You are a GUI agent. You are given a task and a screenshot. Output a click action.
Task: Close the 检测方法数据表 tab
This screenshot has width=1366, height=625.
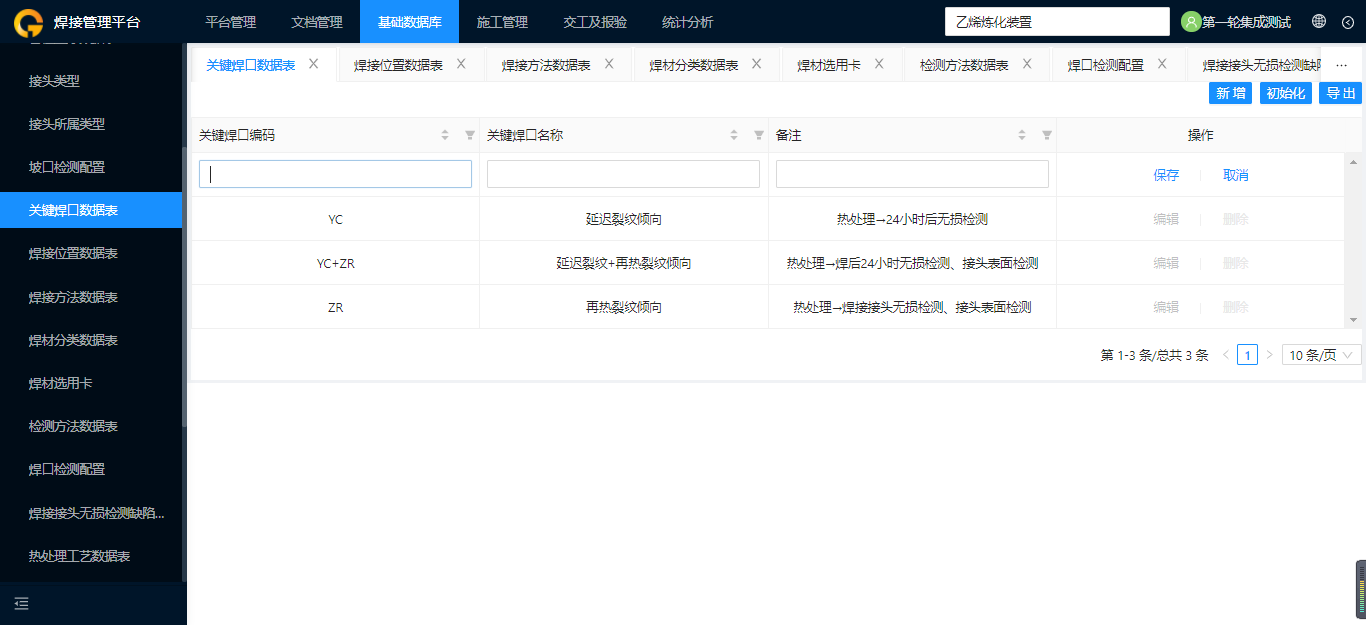[x=1027, y=64]
